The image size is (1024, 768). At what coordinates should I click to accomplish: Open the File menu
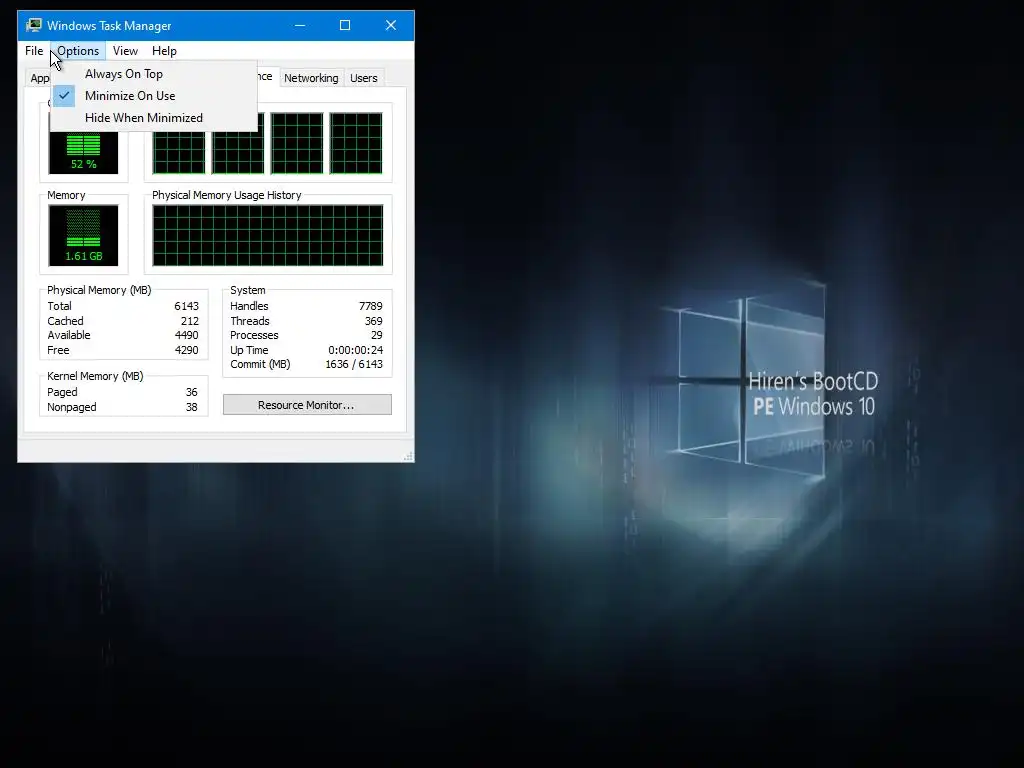[x=34, y=51]
